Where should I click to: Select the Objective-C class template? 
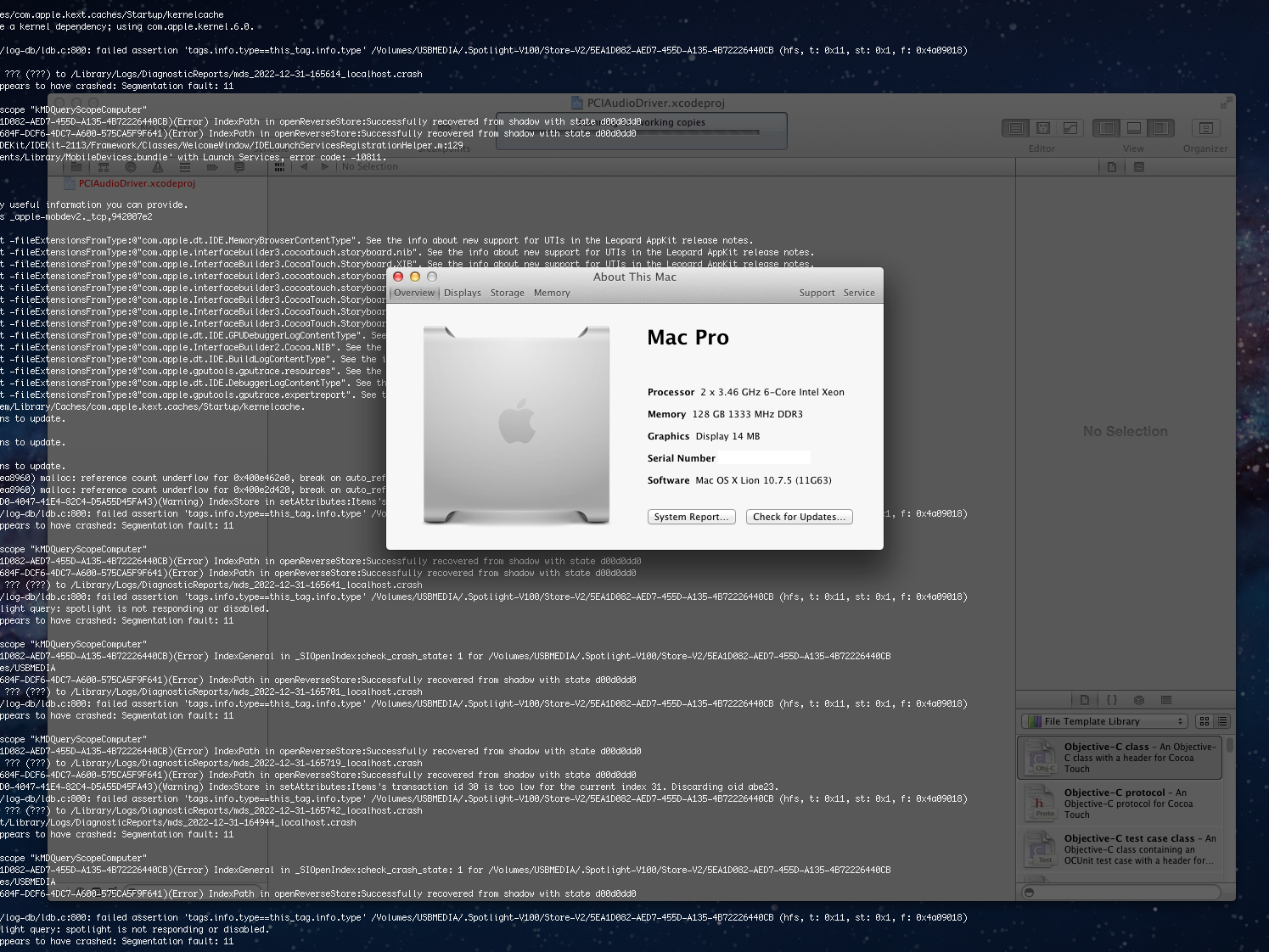coord(1120,758)
